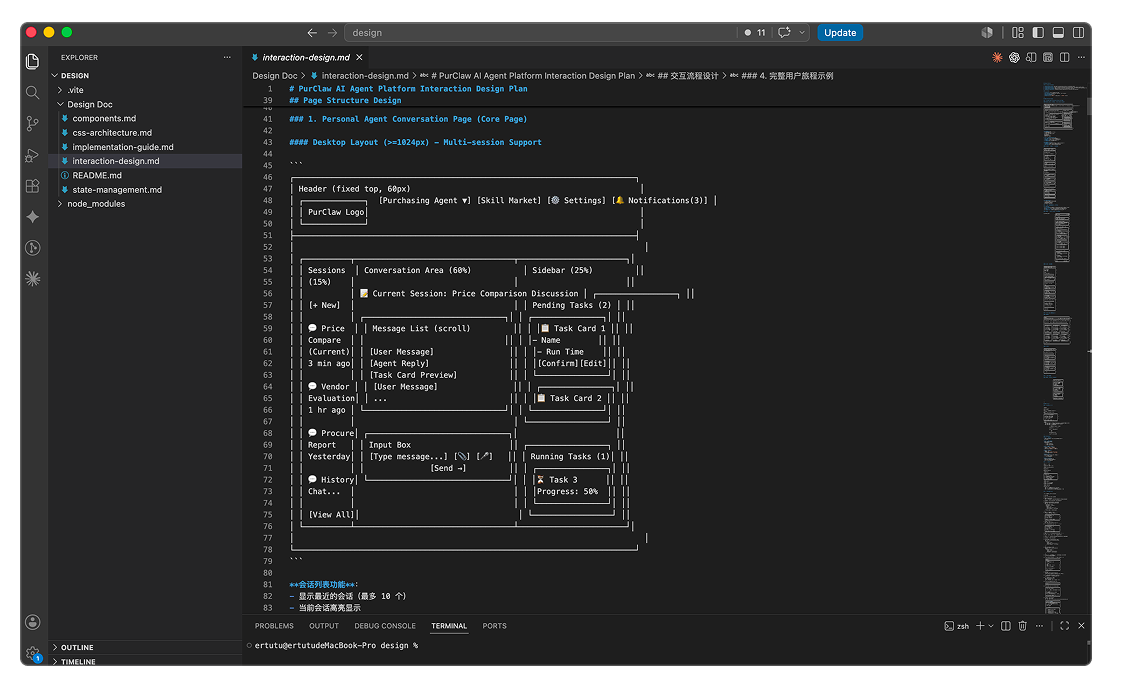
Task: Close the terminal panel
Action: 1081,626
